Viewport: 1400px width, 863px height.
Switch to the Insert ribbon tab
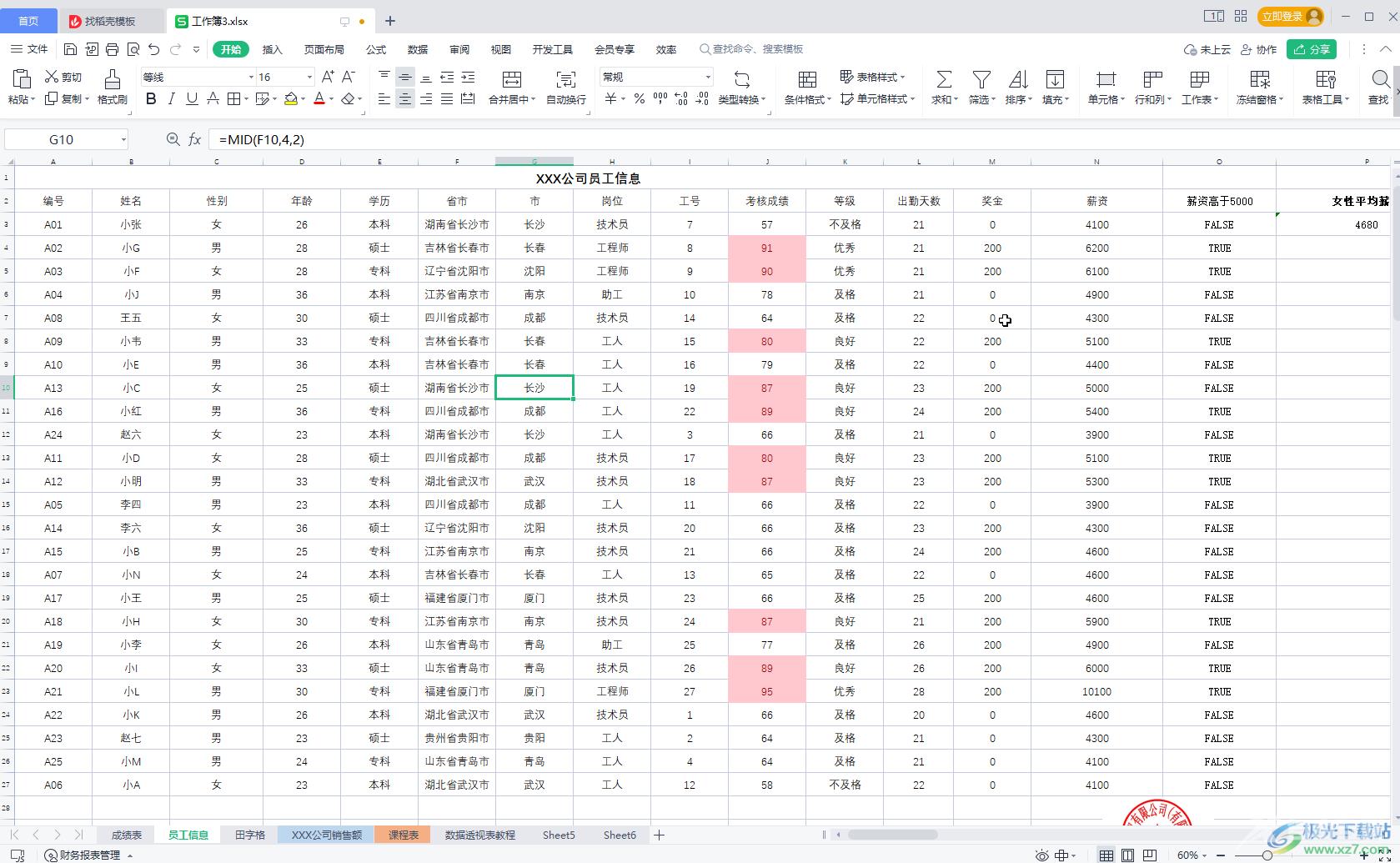pyautogui.click(x=272, y=49)
